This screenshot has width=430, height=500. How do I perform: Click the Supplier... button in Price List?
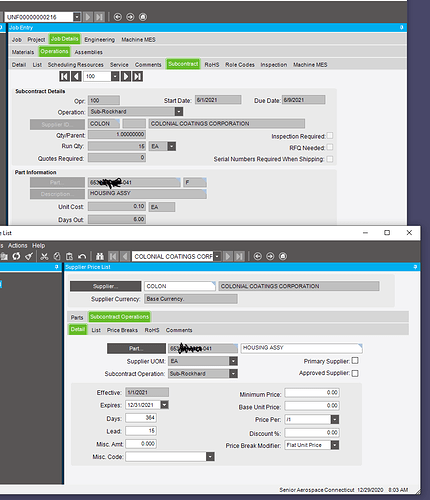pos(105,286)
